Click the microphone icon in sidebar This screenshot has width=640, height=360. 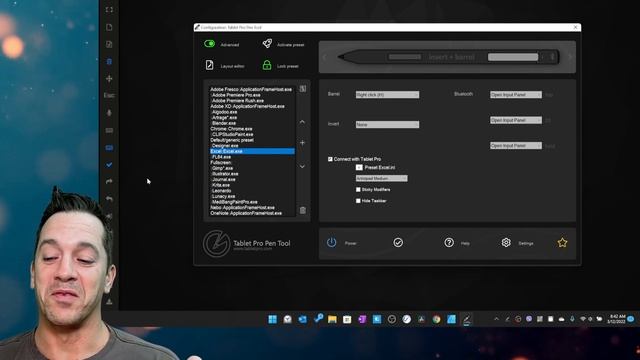pos(109,113)
